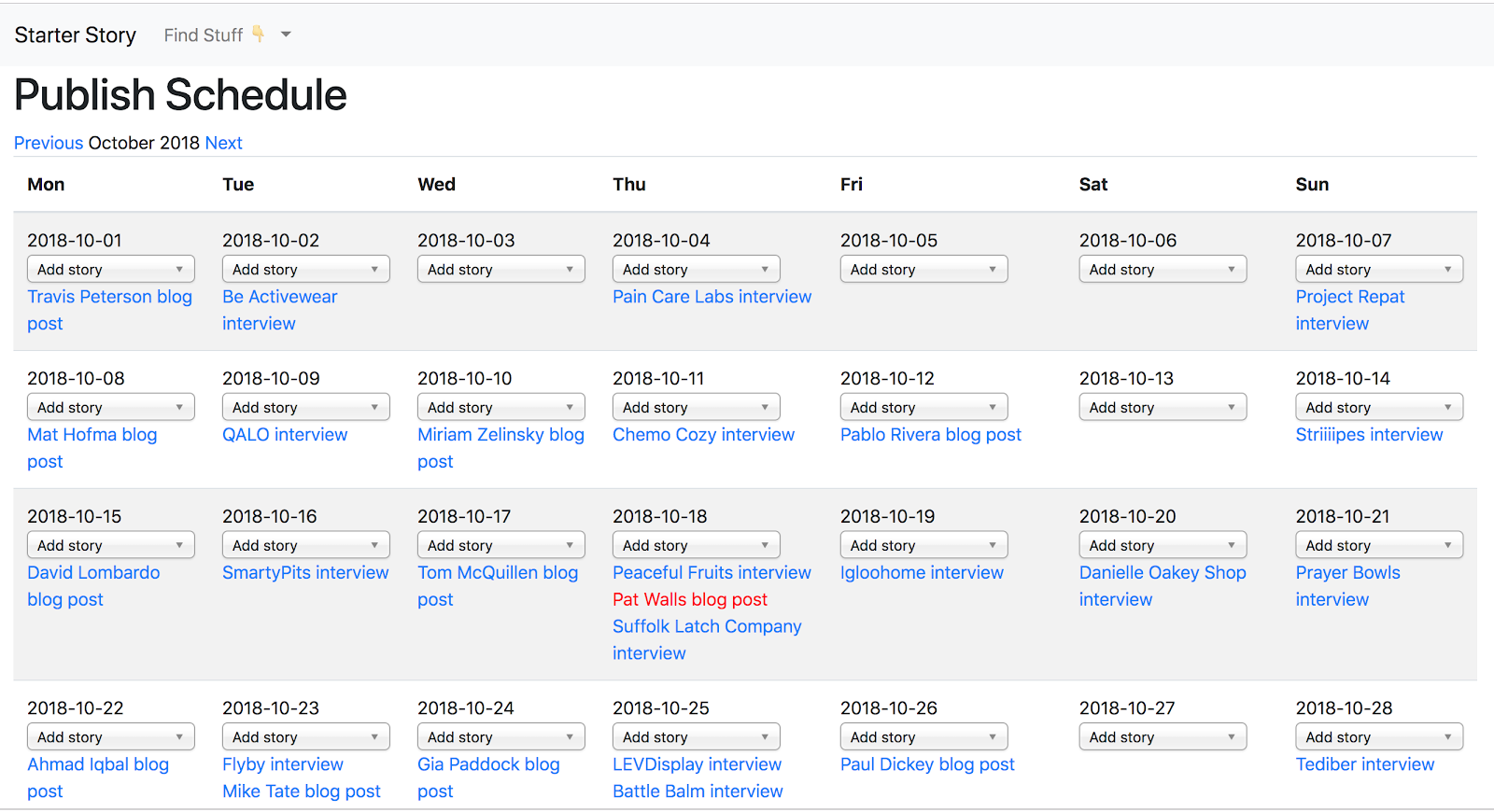Open Add story dropdown for 2018-10-02
This screenshot has width=1494, height=812.
[x=306, y=269]
